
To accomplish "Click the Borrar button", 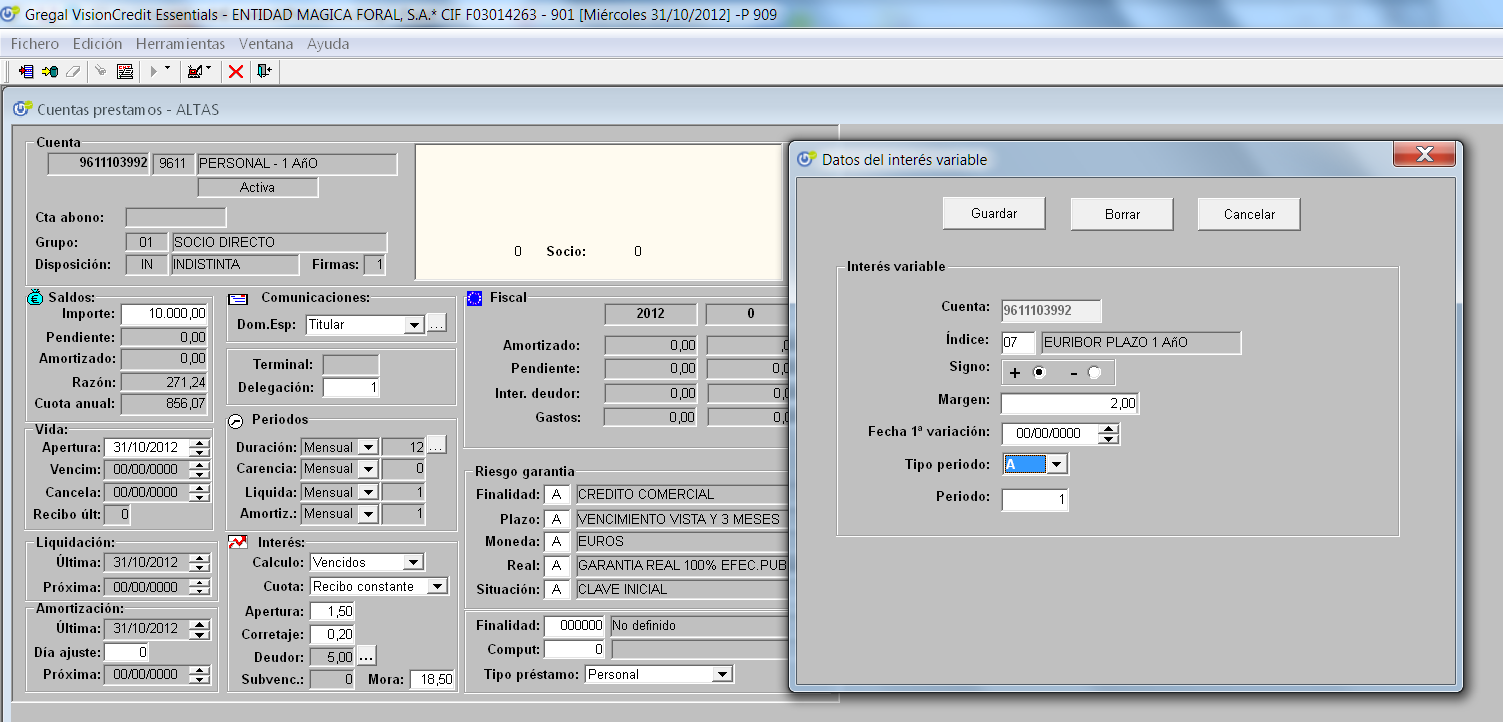I will coord(1122,214).
